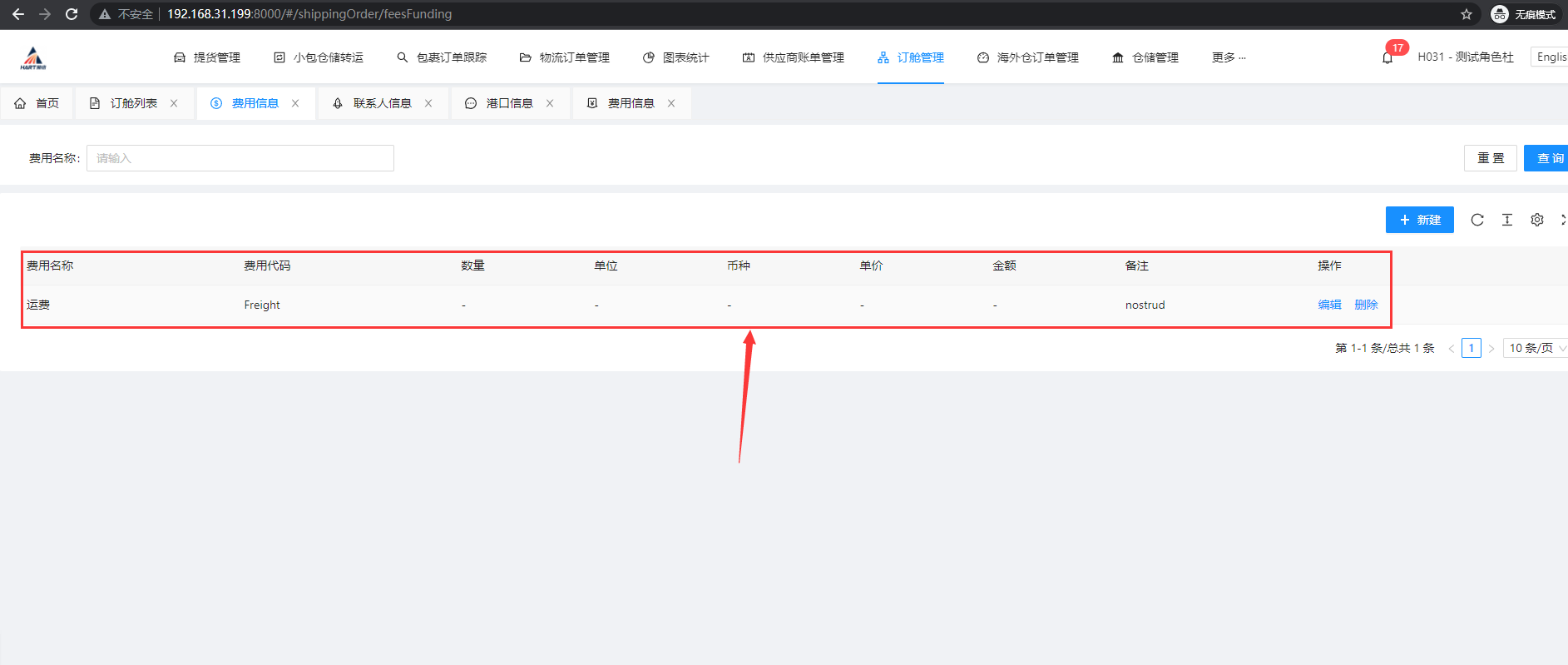Switch to the 首页 tab
This screenshot has width=1568, height=665.
coord(37,103)
